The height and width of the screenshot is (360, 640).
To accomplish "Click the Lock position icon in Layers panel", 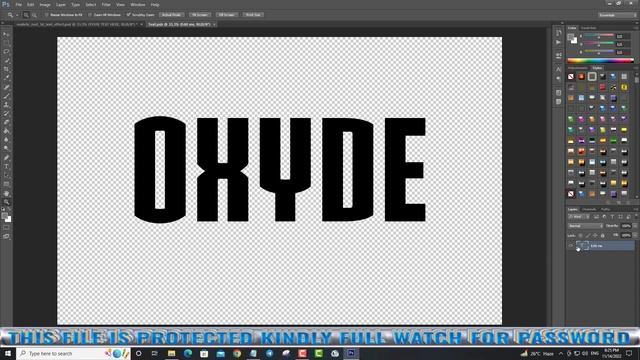I will [595, 236].
